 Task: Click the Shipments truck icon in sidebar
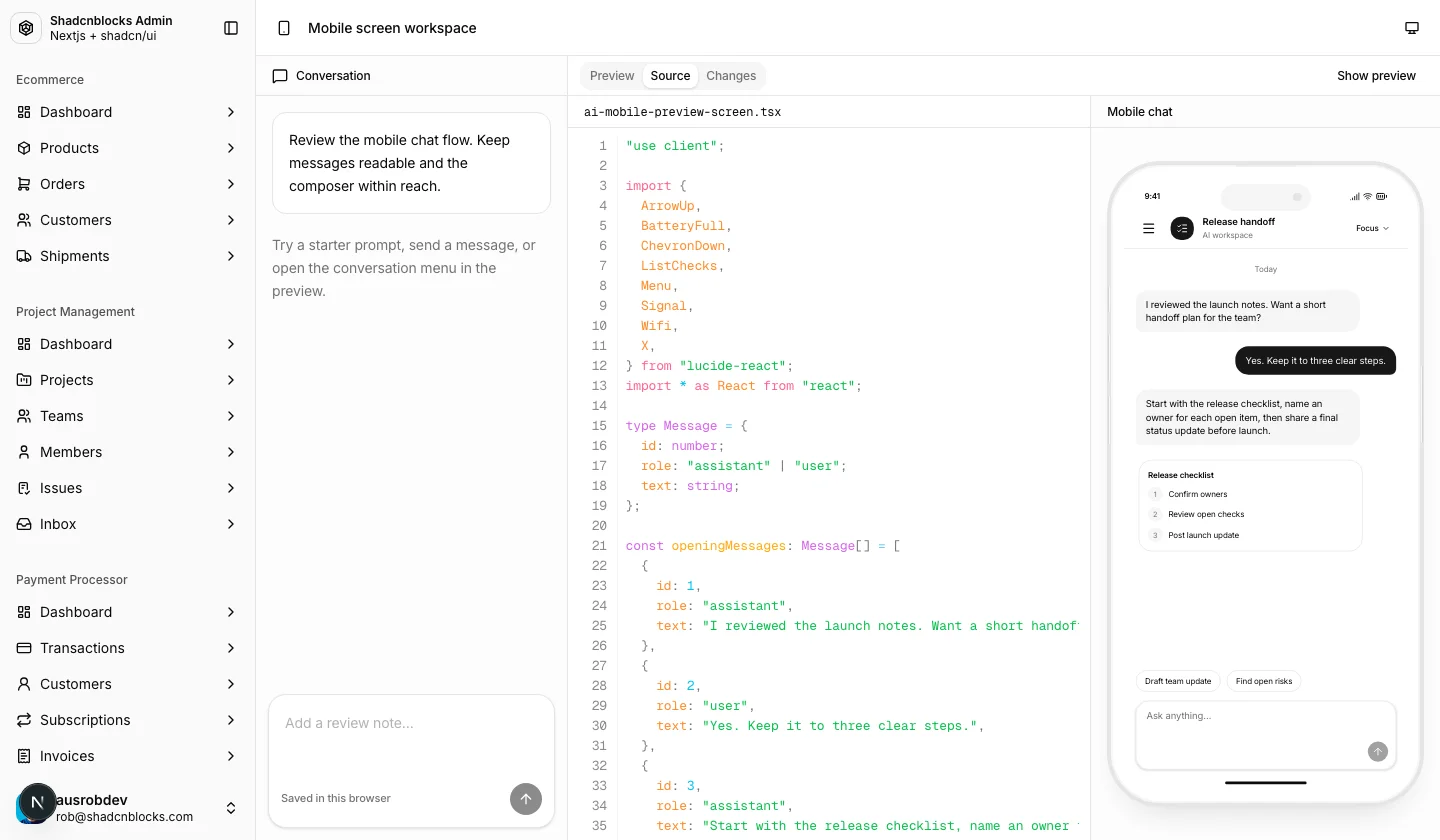click(24, 256)
